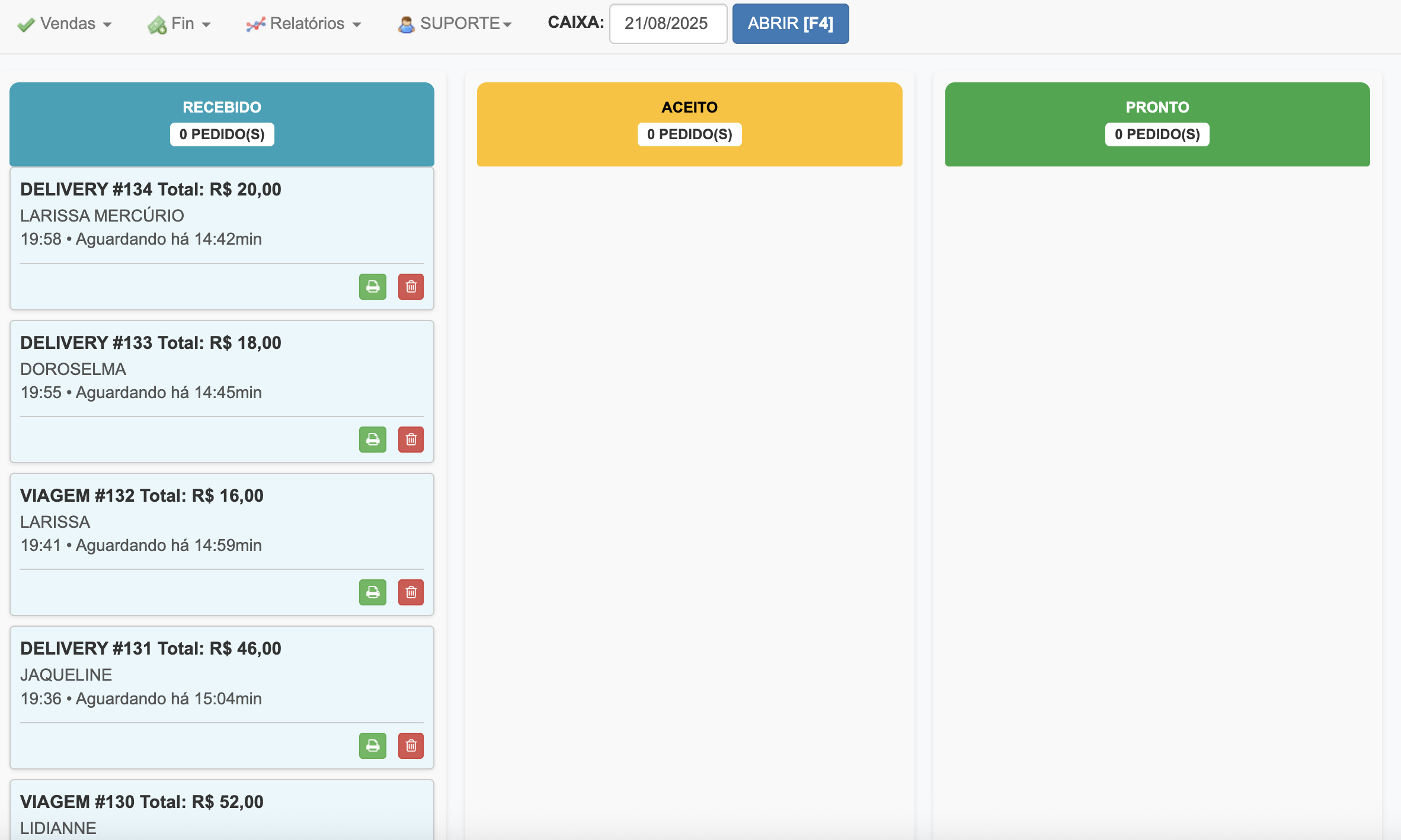Delete delivery order #134
Viewport: 1401px width, 840px height.
[x=411, y=287]
